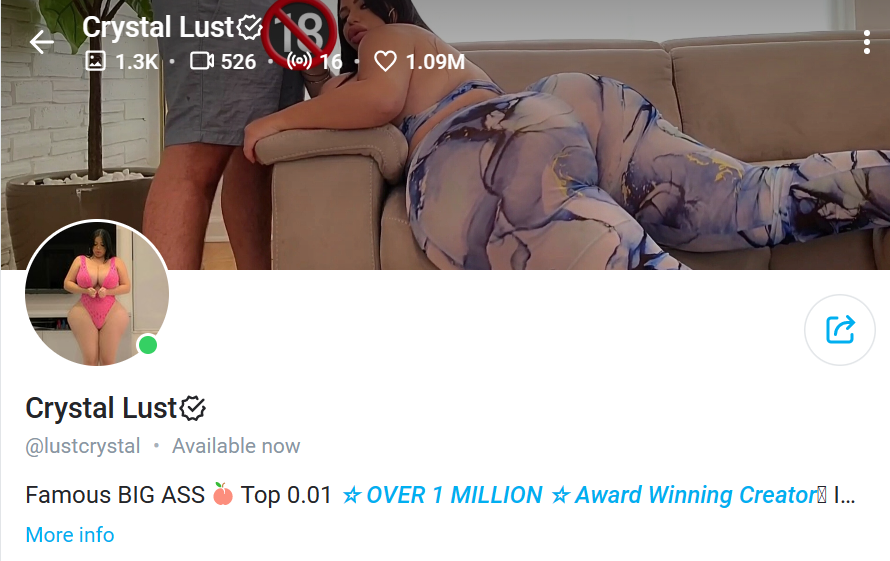The image size is (890, 561).
Task: Click the OVER 1 MILLION bio text
Action: click(x=454, y=495)
